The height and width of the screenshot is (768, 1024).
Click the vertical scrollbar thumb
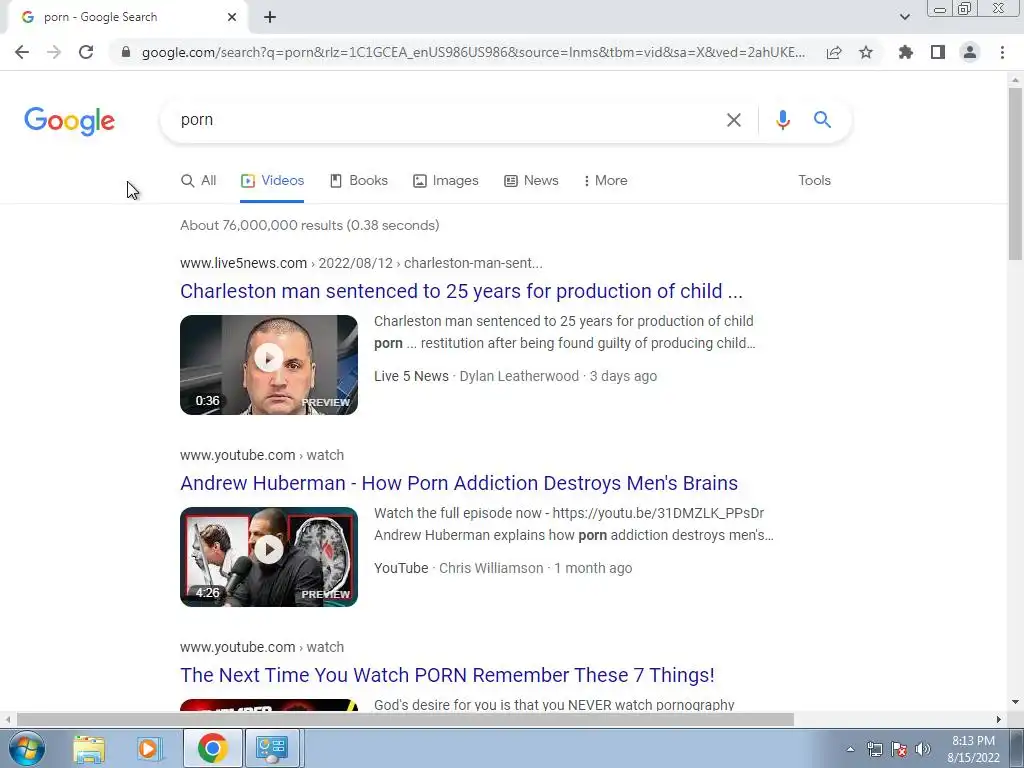click(x=1015, y=173)
